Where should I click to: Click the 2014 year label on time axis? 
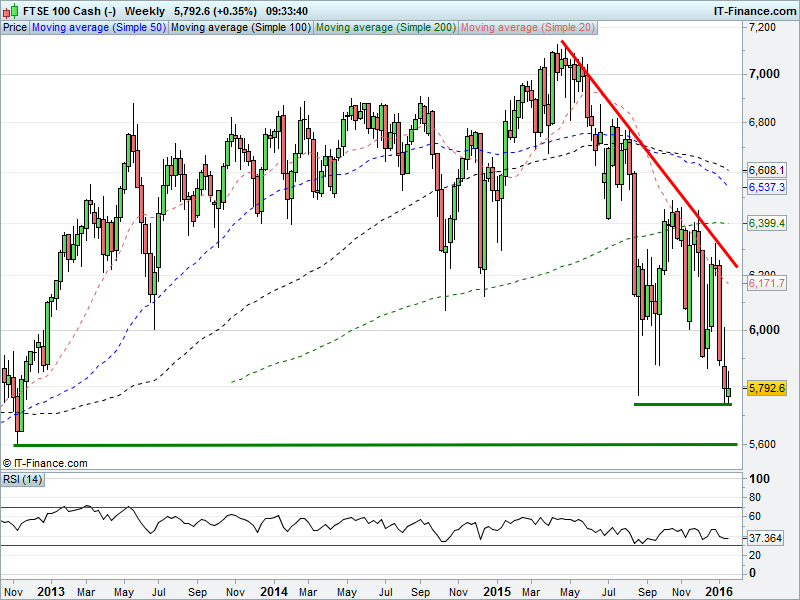point(274,592)
